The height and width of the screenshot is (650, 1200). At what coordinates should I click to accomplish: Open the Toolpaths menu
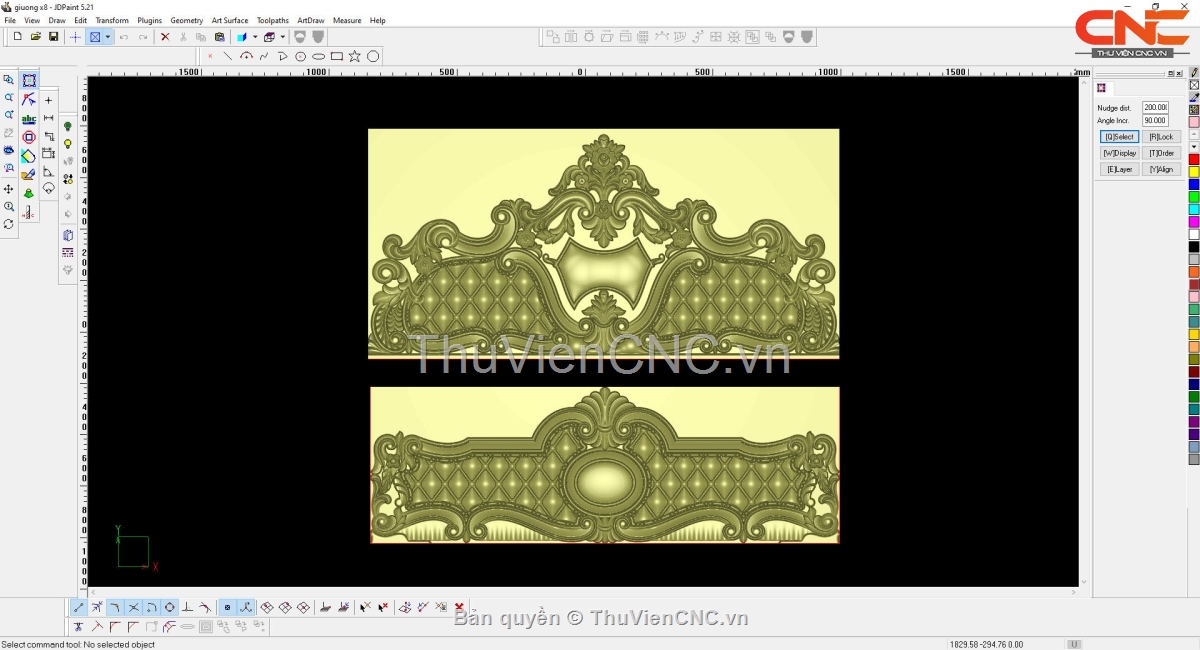point(273,20)
